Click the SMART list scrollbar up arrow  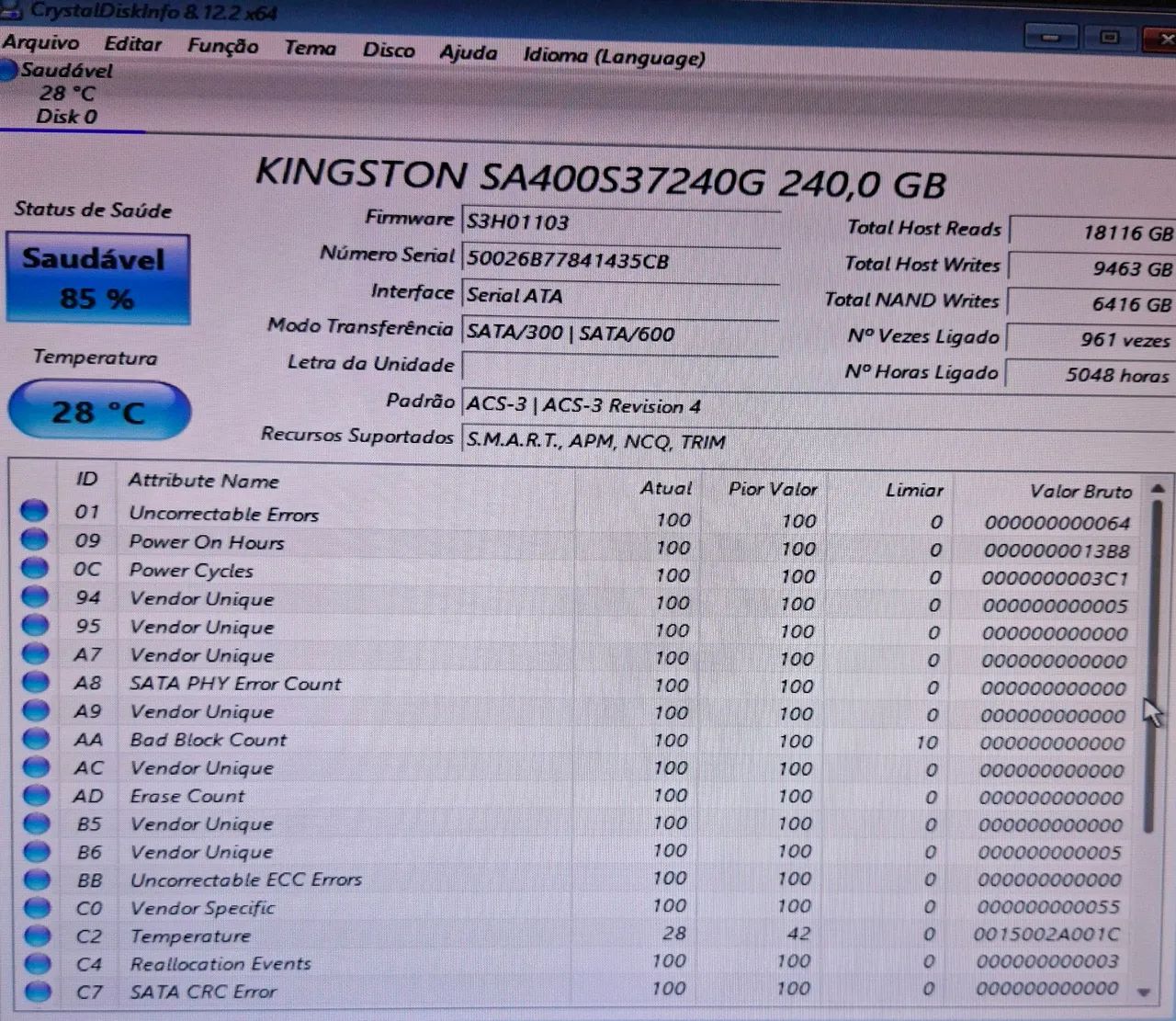tap(1157, 489)
